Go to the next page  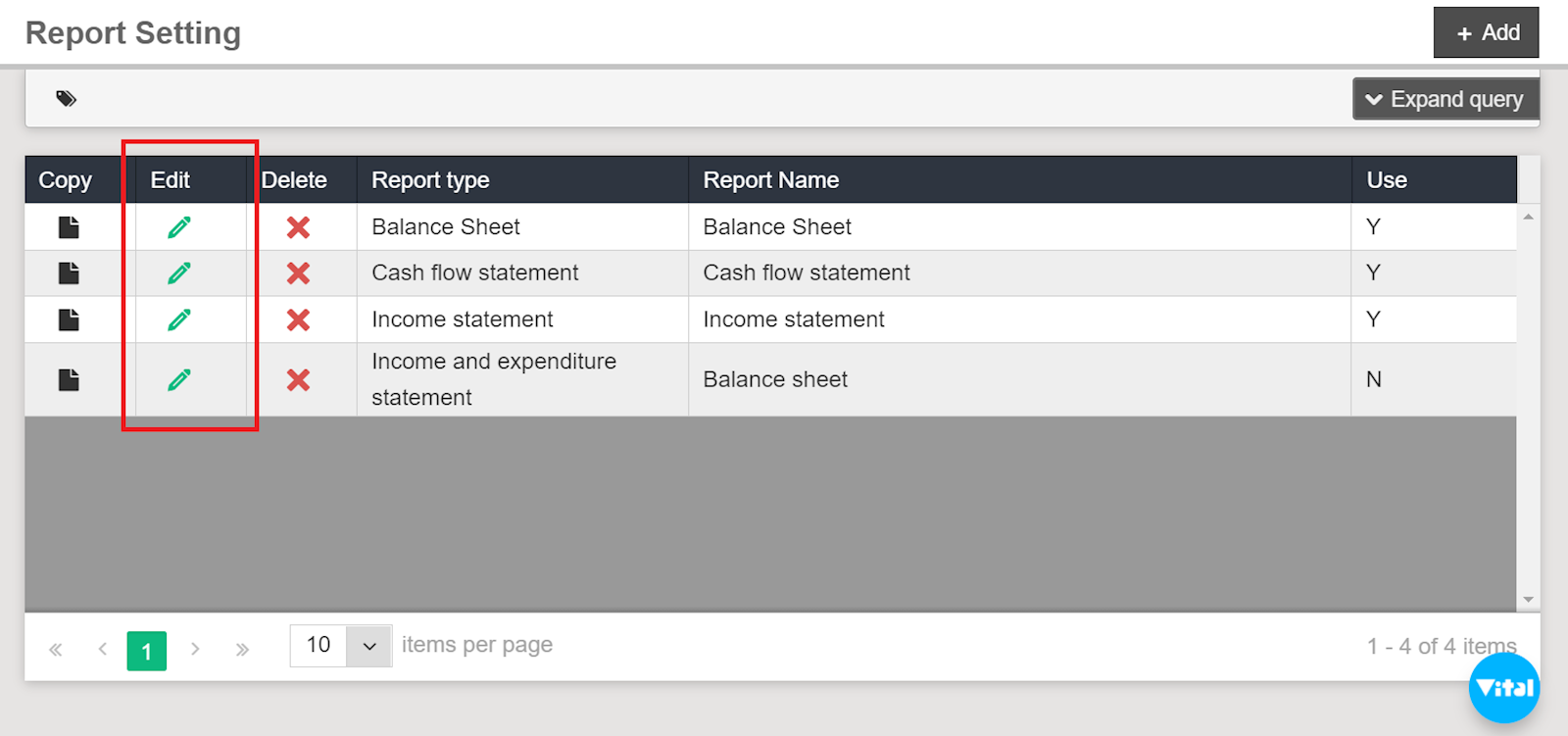pos(195,650)
